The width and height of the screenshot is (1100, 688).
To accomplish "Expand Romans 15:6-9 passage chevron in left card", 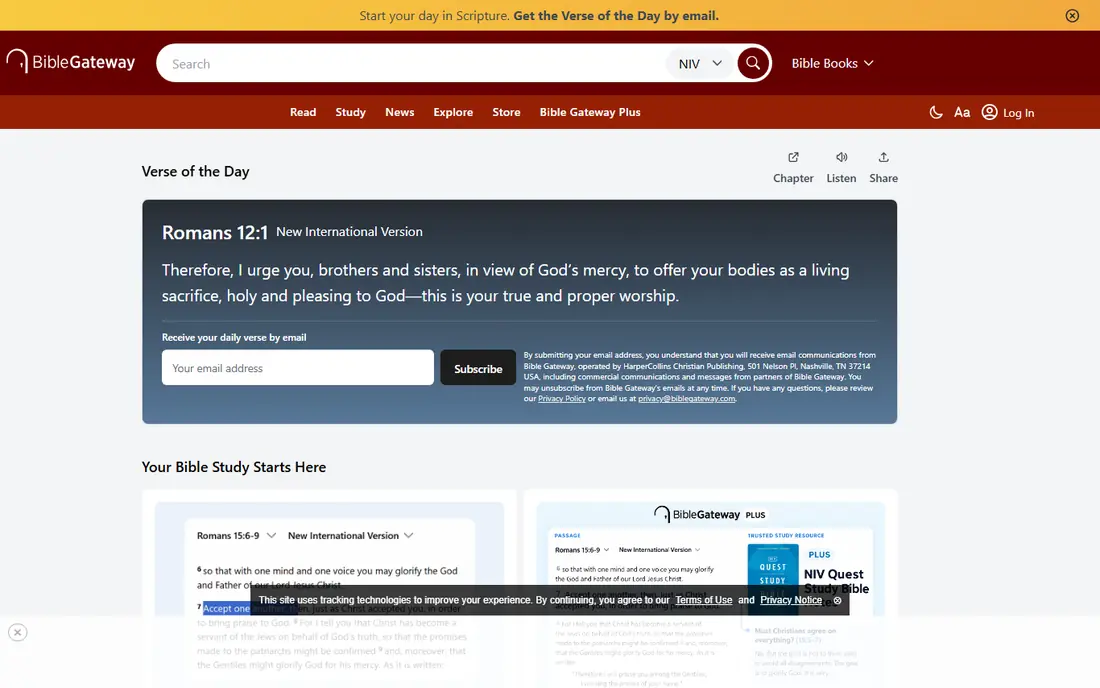I will point(271,536).
